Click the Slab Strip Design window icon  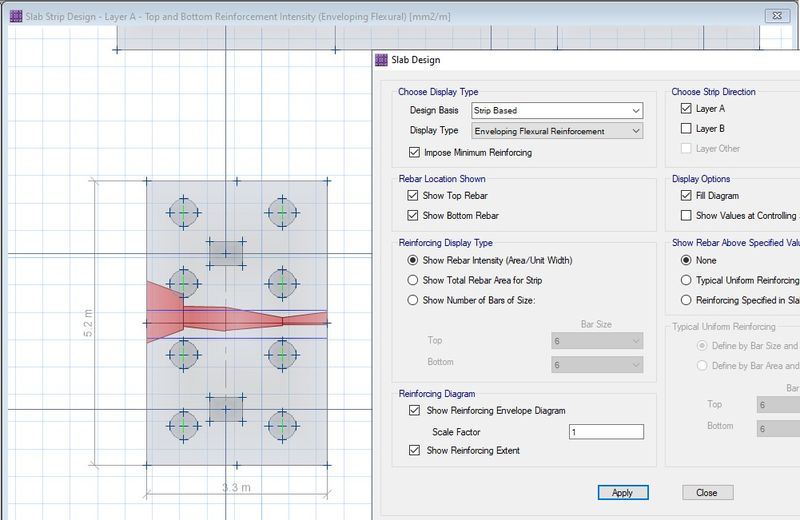[16, 16]
